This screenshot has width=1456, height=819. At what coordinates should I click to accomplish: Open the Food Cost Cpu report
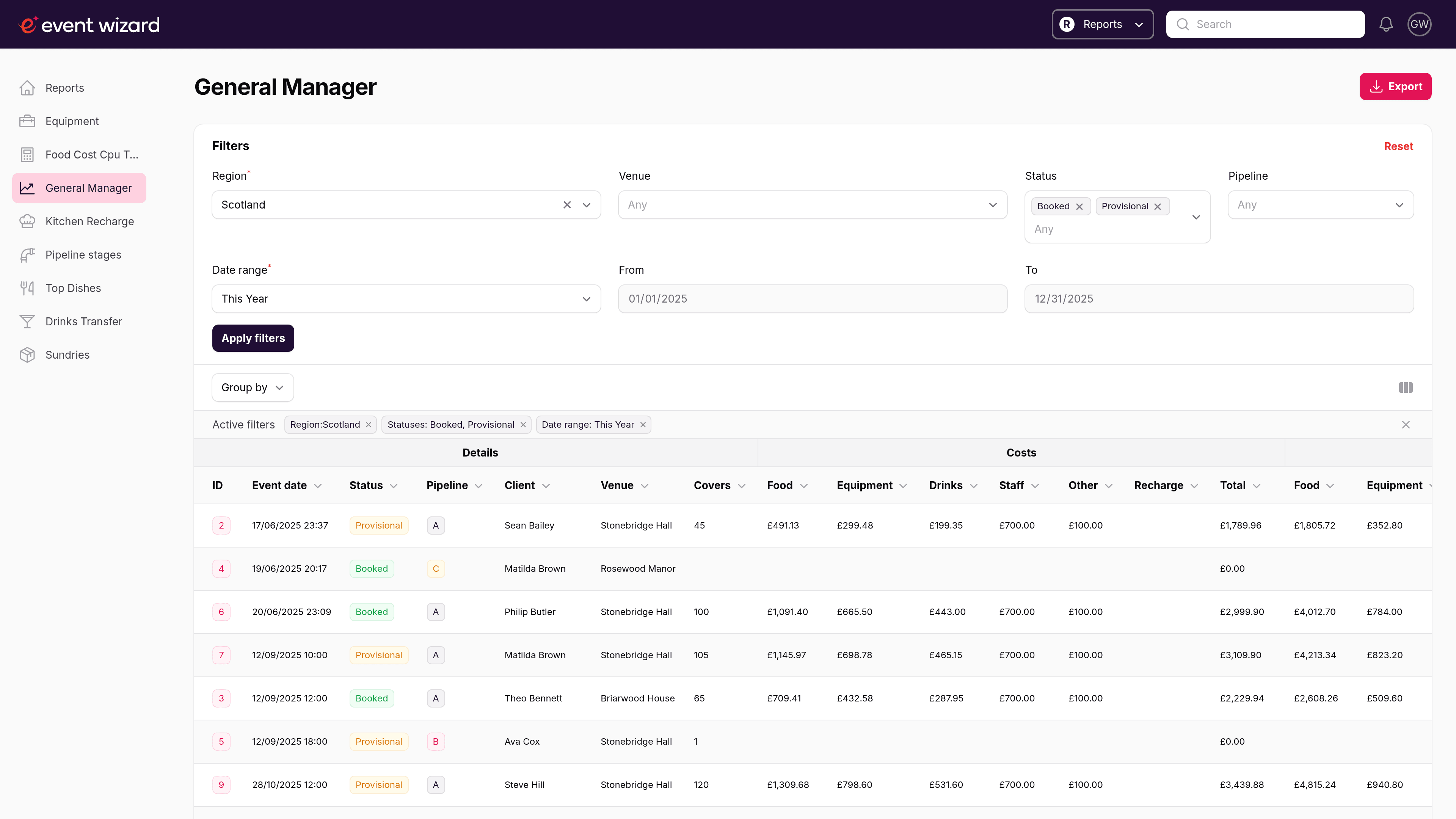tap(91, 154)
